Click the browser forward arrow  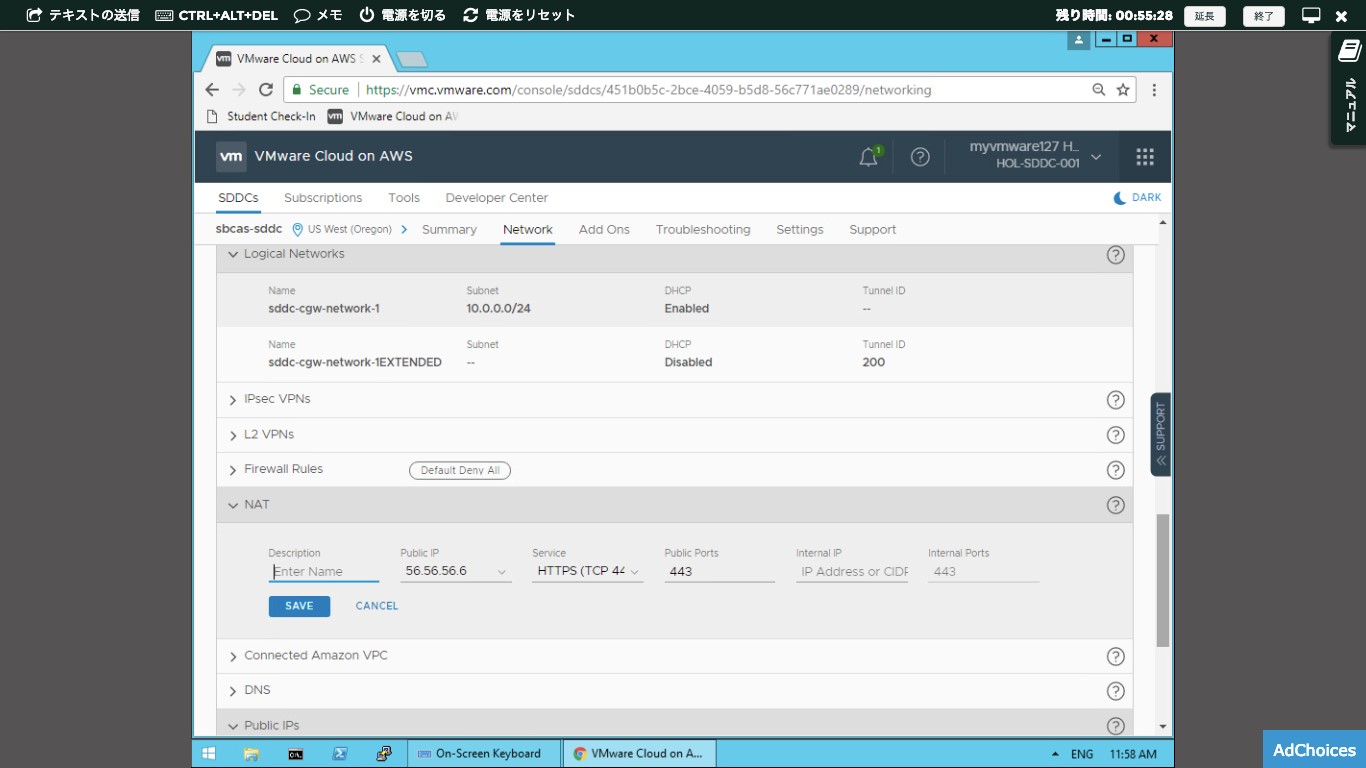[x=239, y=90]
